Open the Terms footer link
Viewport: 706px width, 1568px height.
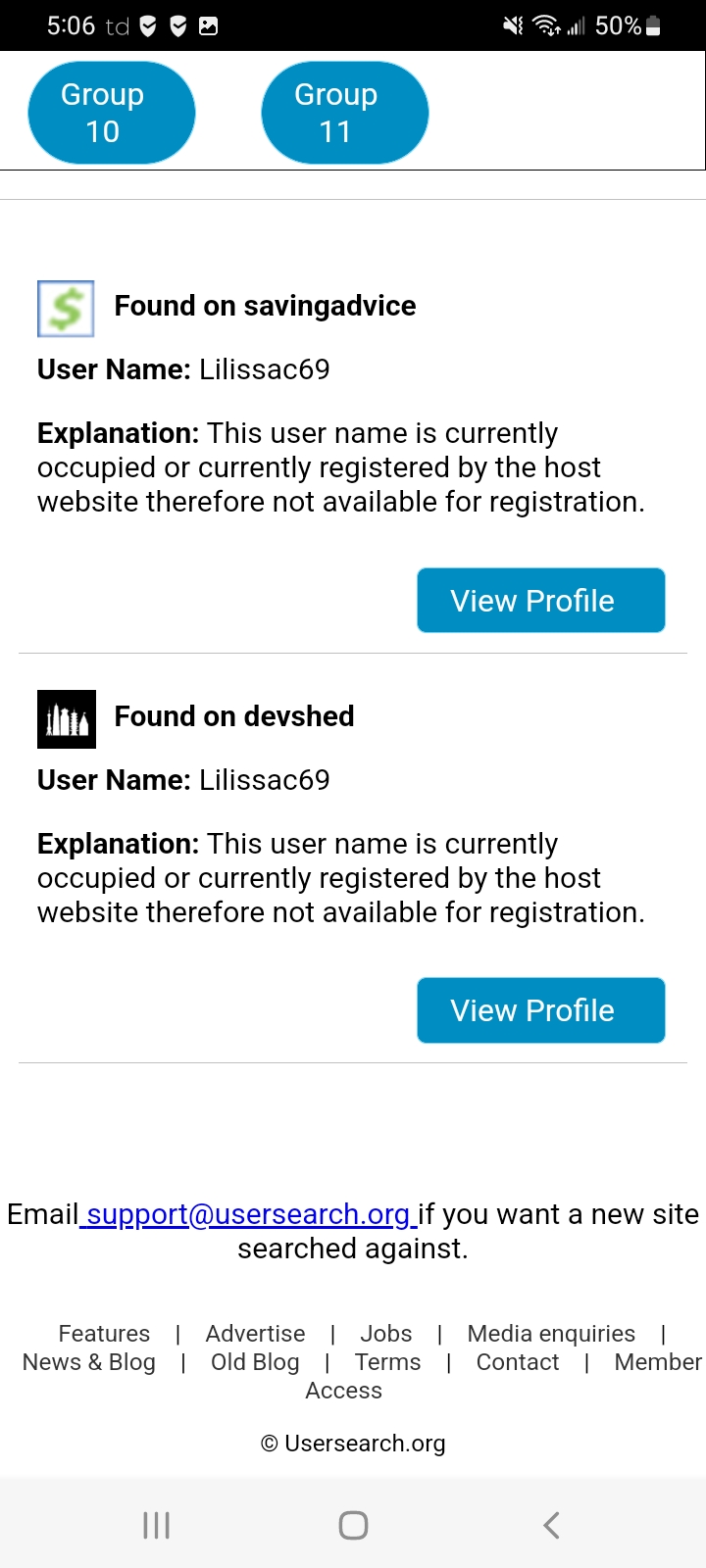(x=387, y=1362)
